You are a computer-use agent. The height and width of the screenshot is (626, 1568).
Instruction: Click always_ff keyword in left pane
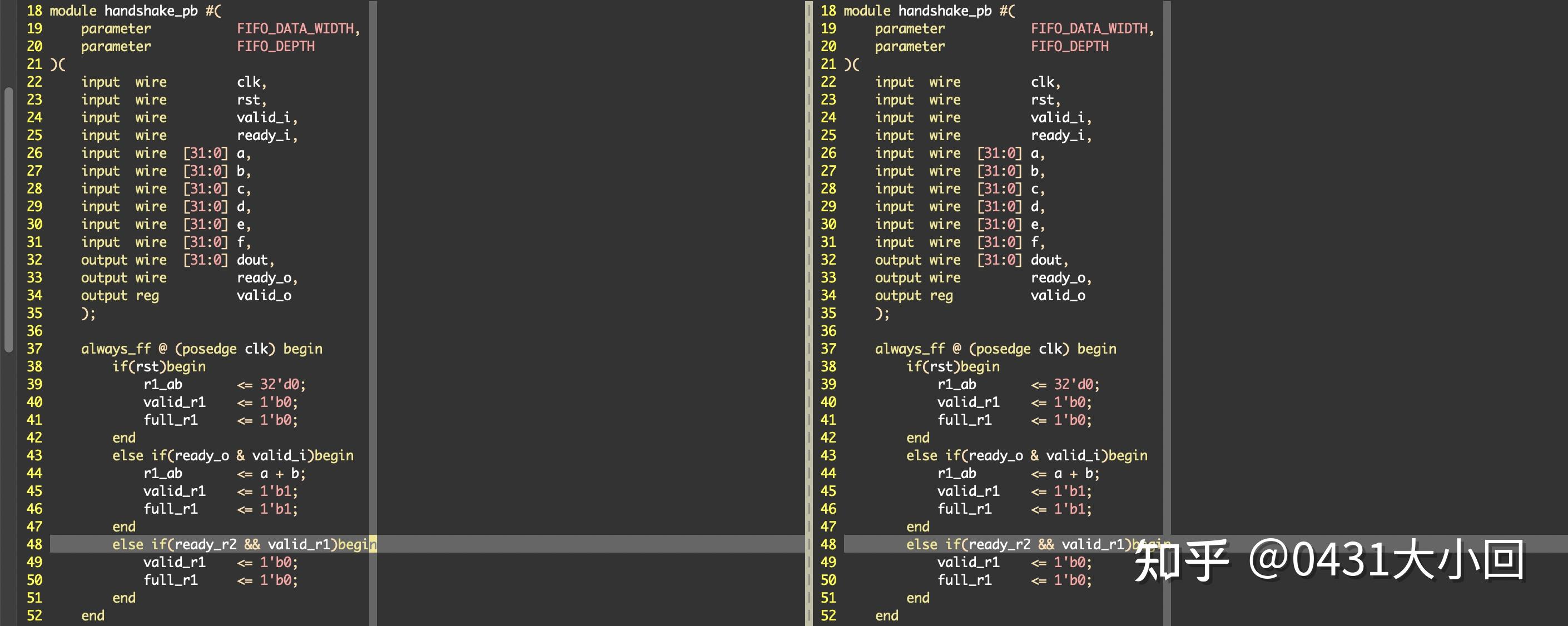click(116, 349)
